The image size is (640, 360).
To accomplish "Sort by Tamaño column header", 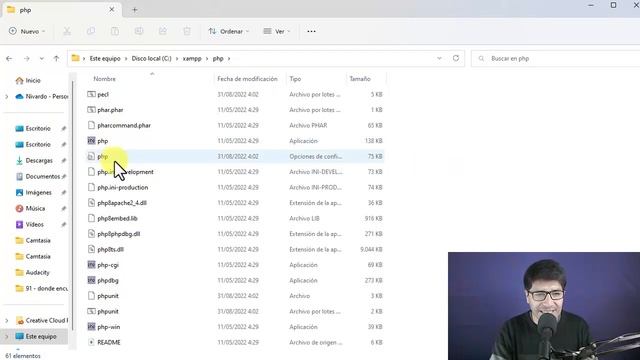I will pyautogui.click(x=360, y=79).
